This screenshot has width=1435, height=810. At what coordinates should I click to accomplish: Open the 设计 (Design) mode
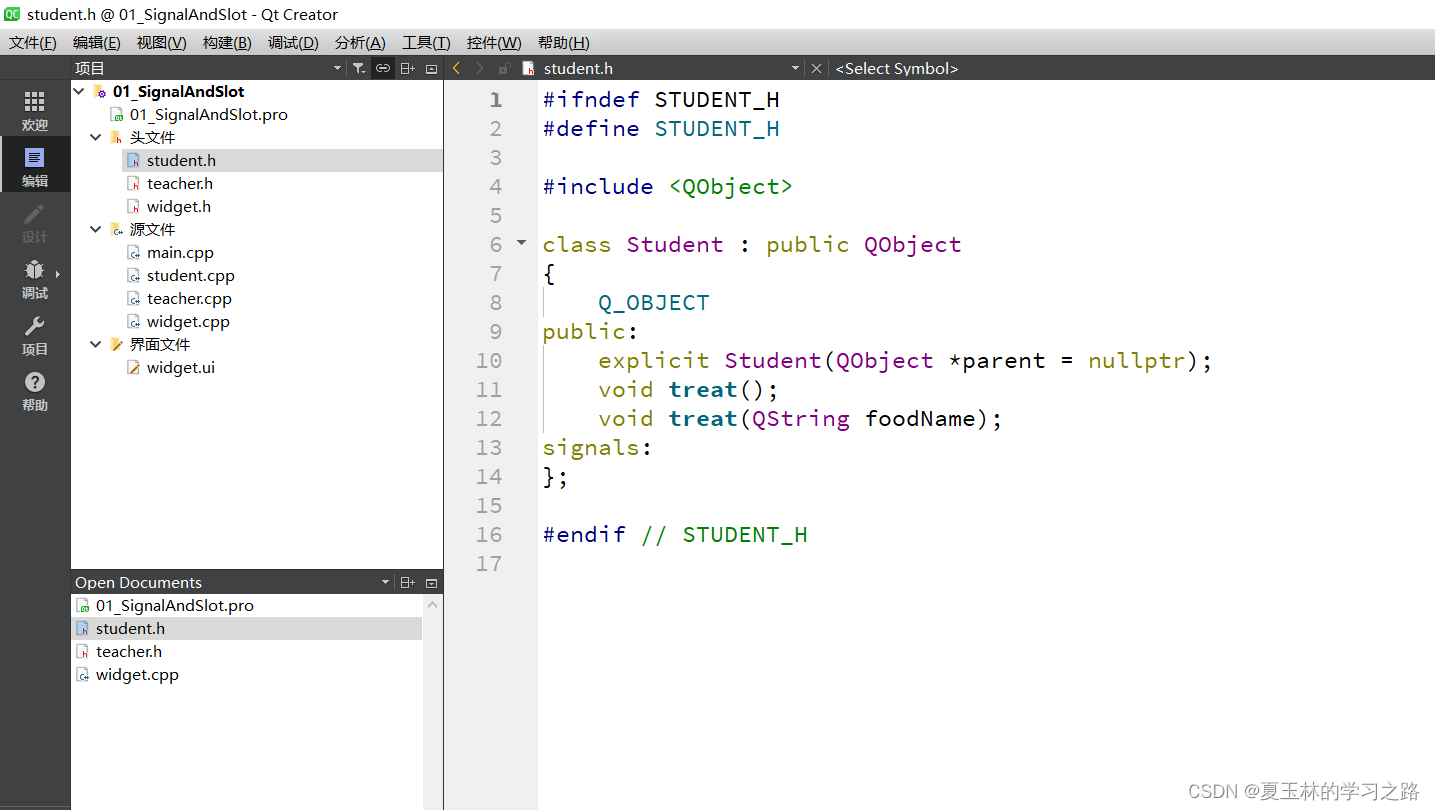(x=35, y=221)
